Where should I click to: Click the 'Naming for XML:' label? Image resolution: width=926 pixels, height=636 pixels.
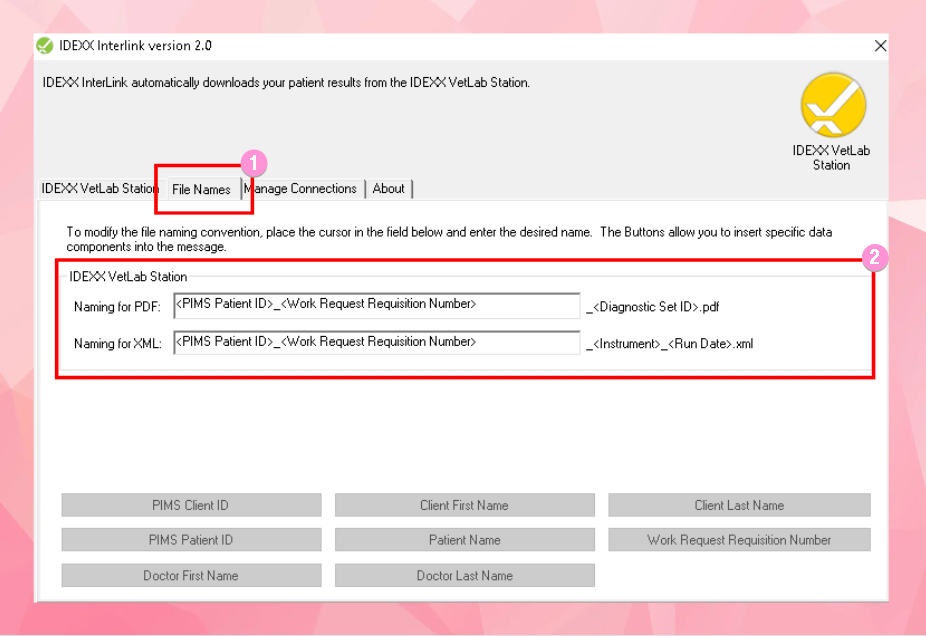(x=118, y=344)
